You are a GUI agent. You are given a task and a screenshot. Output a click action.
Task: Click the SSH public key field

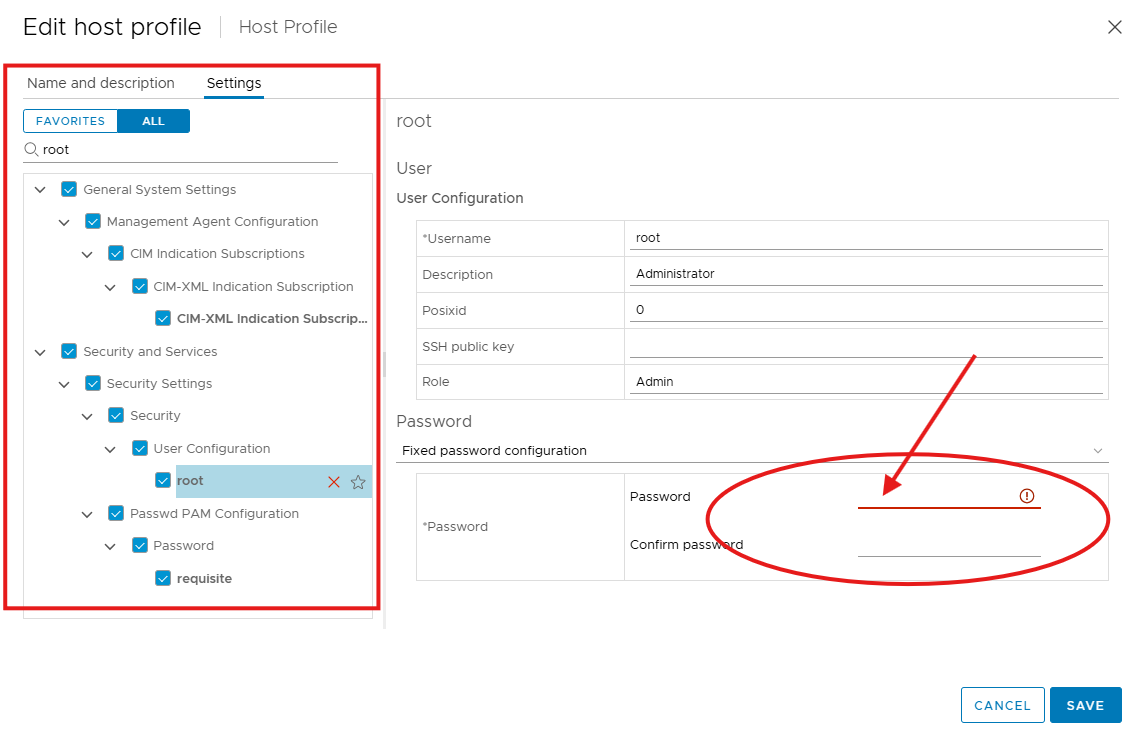pyautogui.click(x=865, y=346)
